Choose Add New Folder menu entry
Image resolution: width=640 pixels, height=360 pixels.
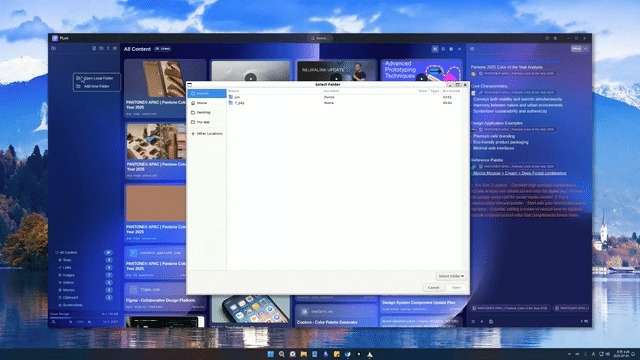(97, 86)
